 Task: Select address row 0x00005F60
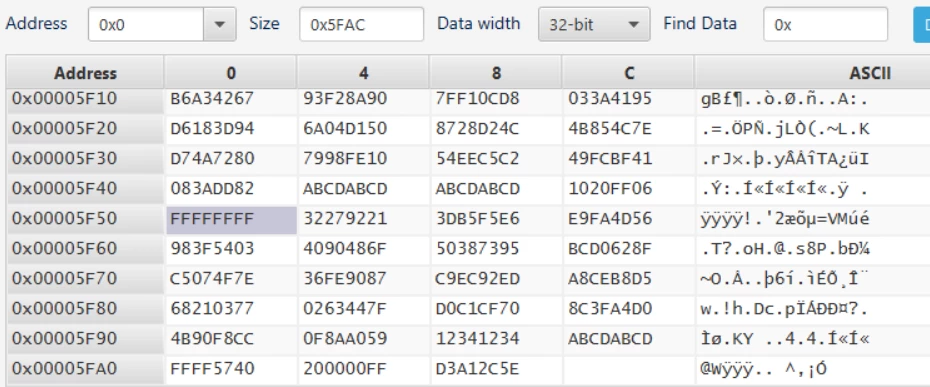pos(85,249)
